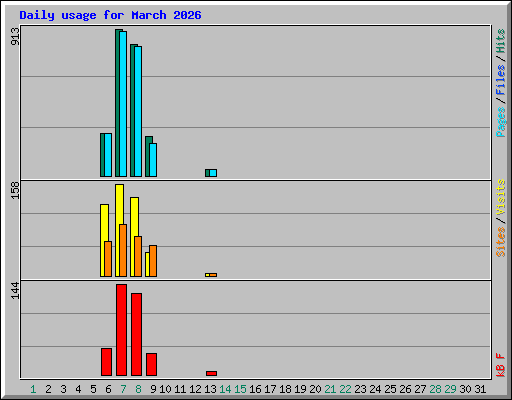
Task: Click the chart title 'Daily usage for March 2026'
Action: coord(110,15)
